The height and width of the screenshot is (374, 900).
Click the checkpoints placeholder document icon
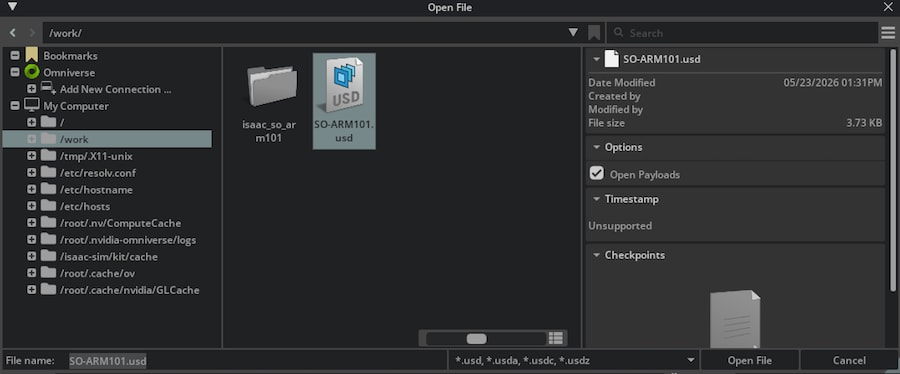(x=735, y=319)
